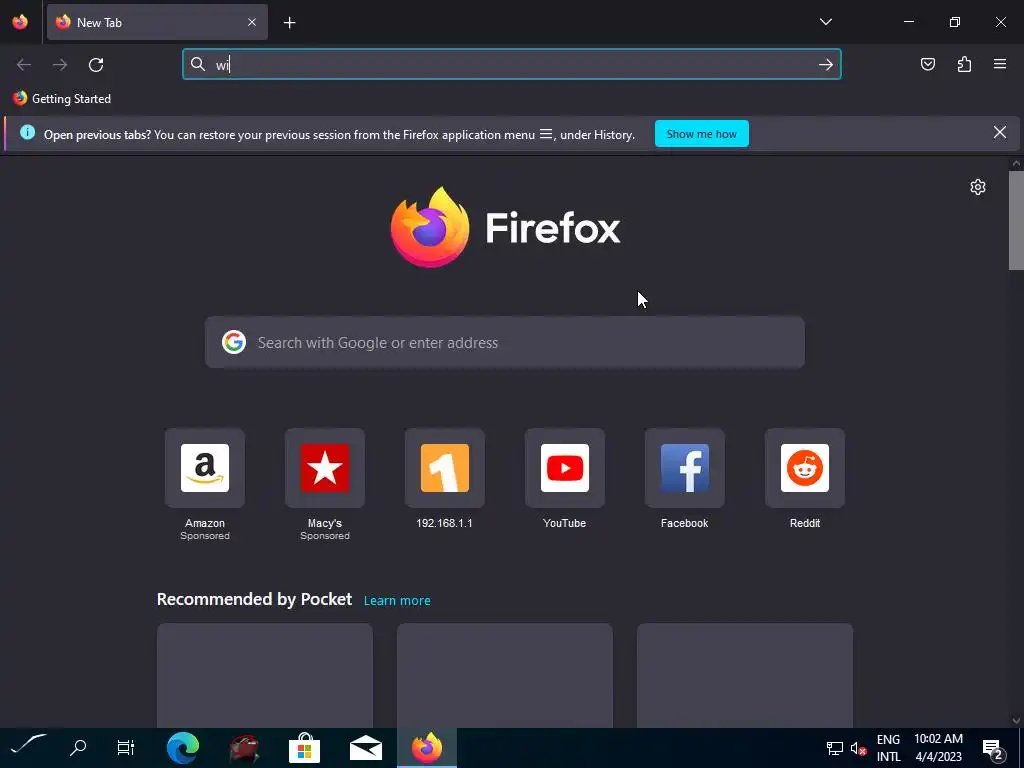The height and width of the screenshot is (768, 1024).
Task: Click the address bar containing 'wi'
Action: [511, 64]
